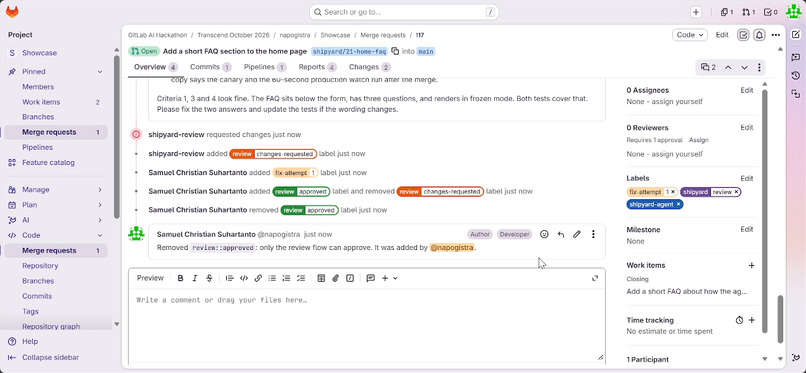Add emoji reaction to the comment
Screen dimensions: 806x373
click(544, 234)
